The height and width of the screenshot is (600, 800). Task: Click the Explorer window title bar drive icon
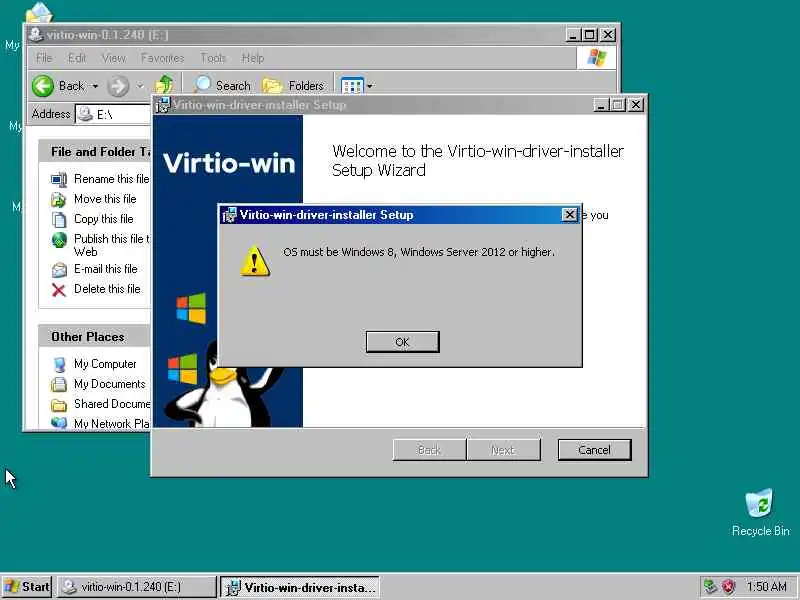tap(35, 35)
